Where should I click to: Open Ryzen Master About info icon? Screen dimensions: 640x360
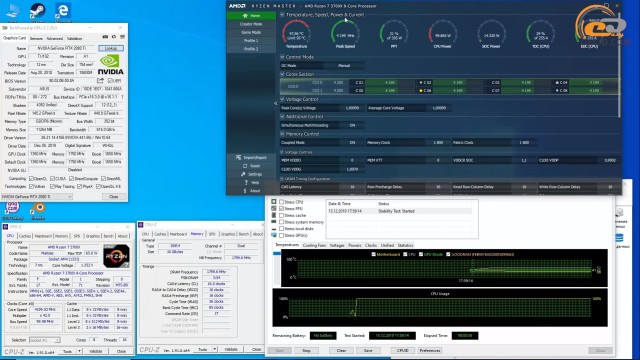pyautogui.click(x=245, y=191)
